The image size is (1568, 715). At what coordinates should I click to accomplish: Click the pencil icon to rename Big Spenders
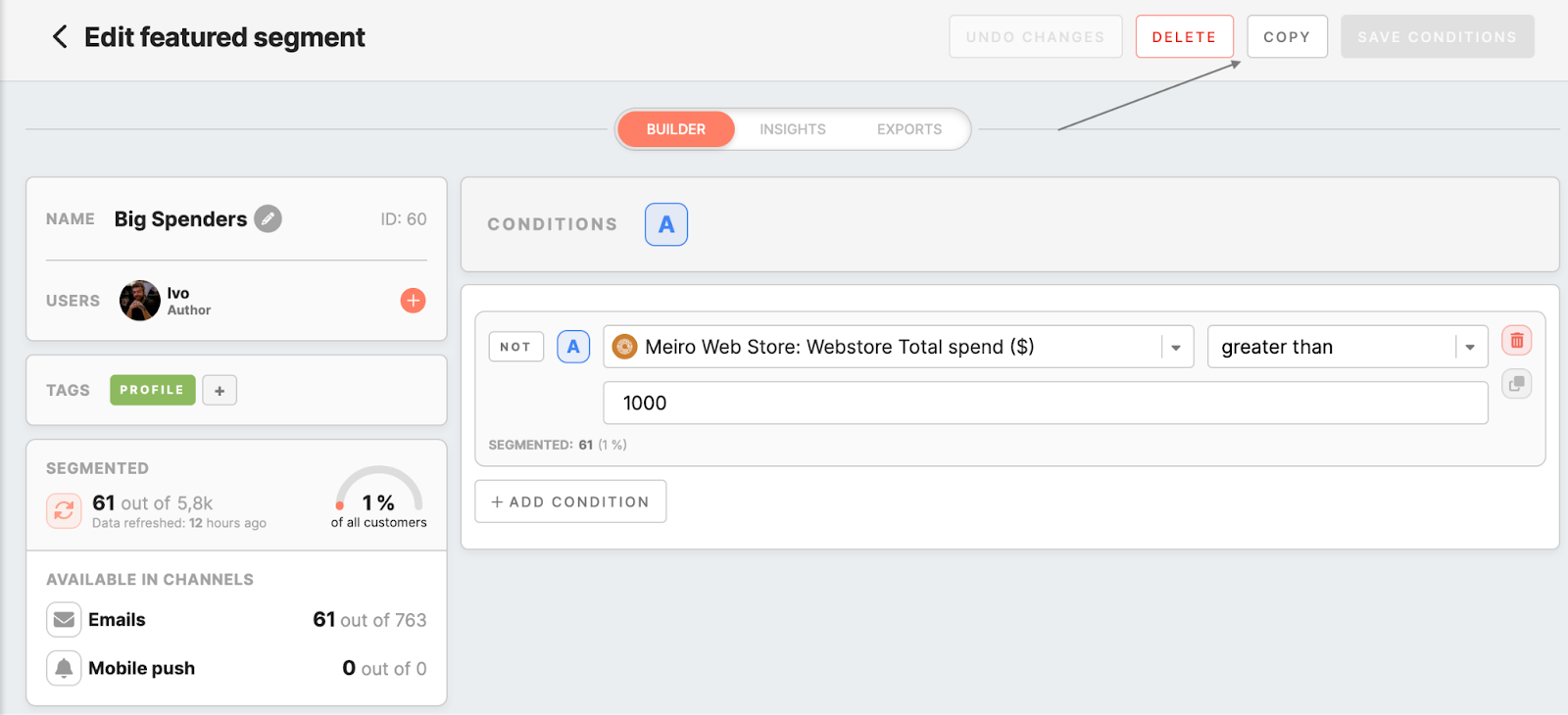click(268, 218)
